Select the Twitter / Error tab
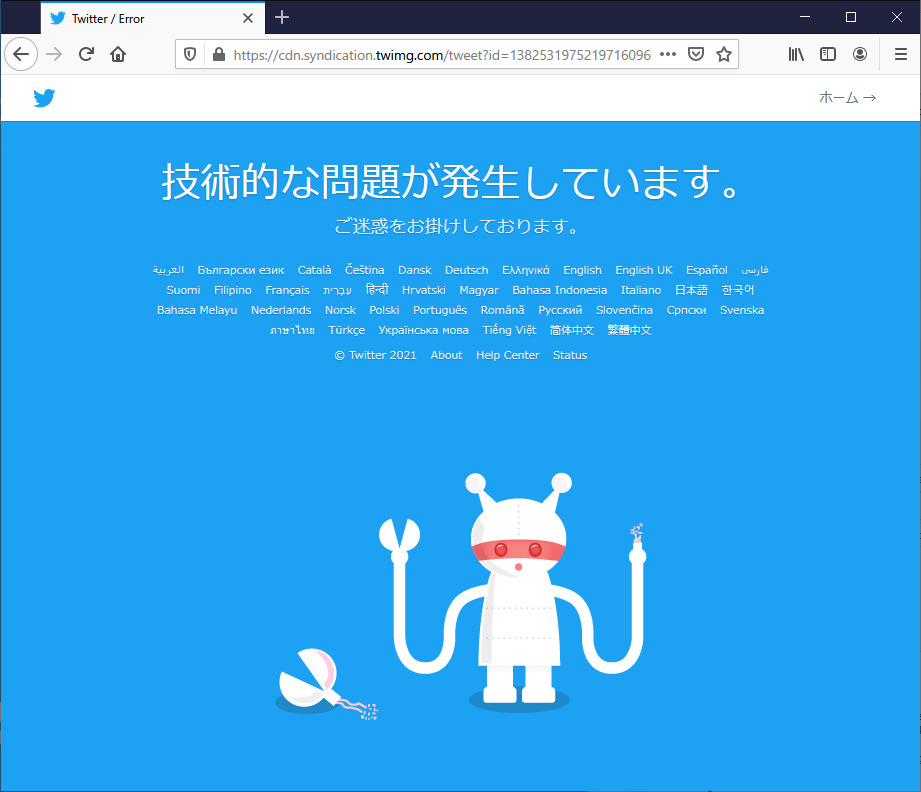 (153, 18)
